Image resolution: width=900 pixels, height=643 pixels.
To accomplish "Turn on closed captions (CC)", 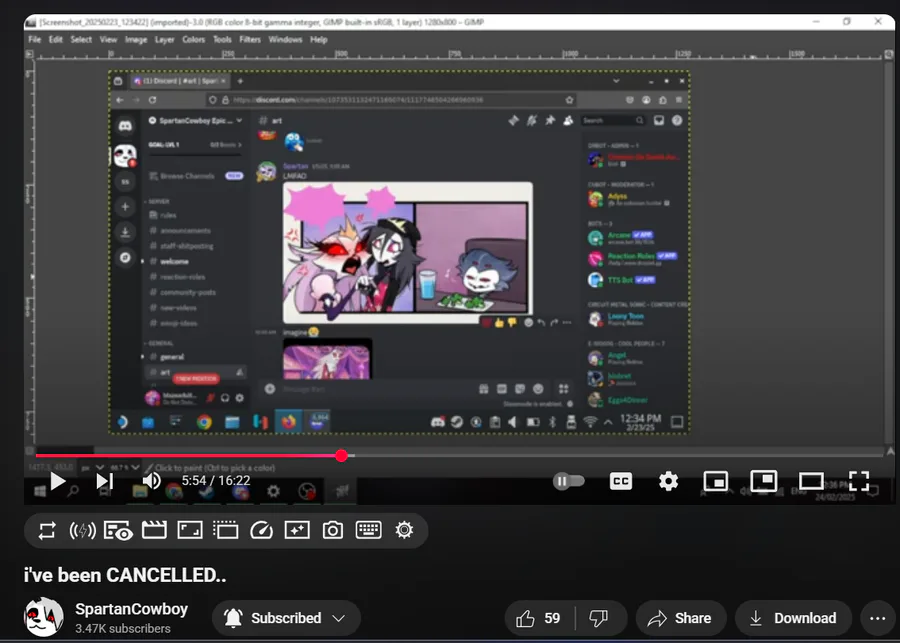I will coord(620,481).
